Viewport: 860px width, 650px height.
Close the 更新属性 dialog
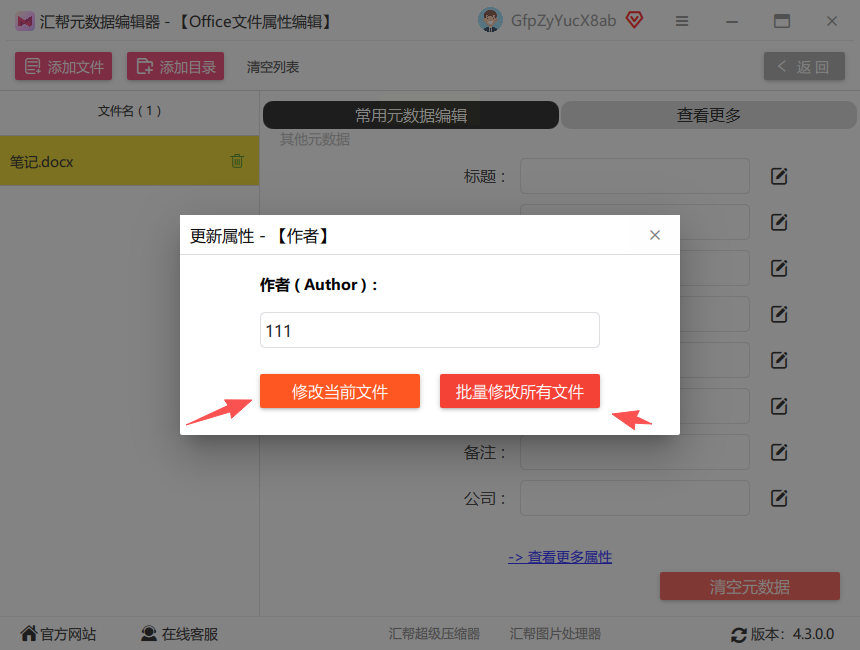click(x=655, y=235)
